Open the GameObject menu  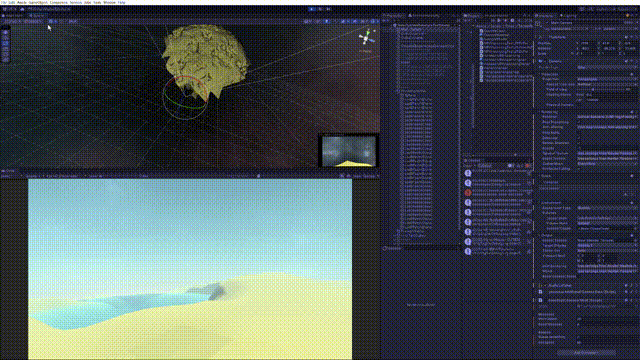[x=38, y=2]
